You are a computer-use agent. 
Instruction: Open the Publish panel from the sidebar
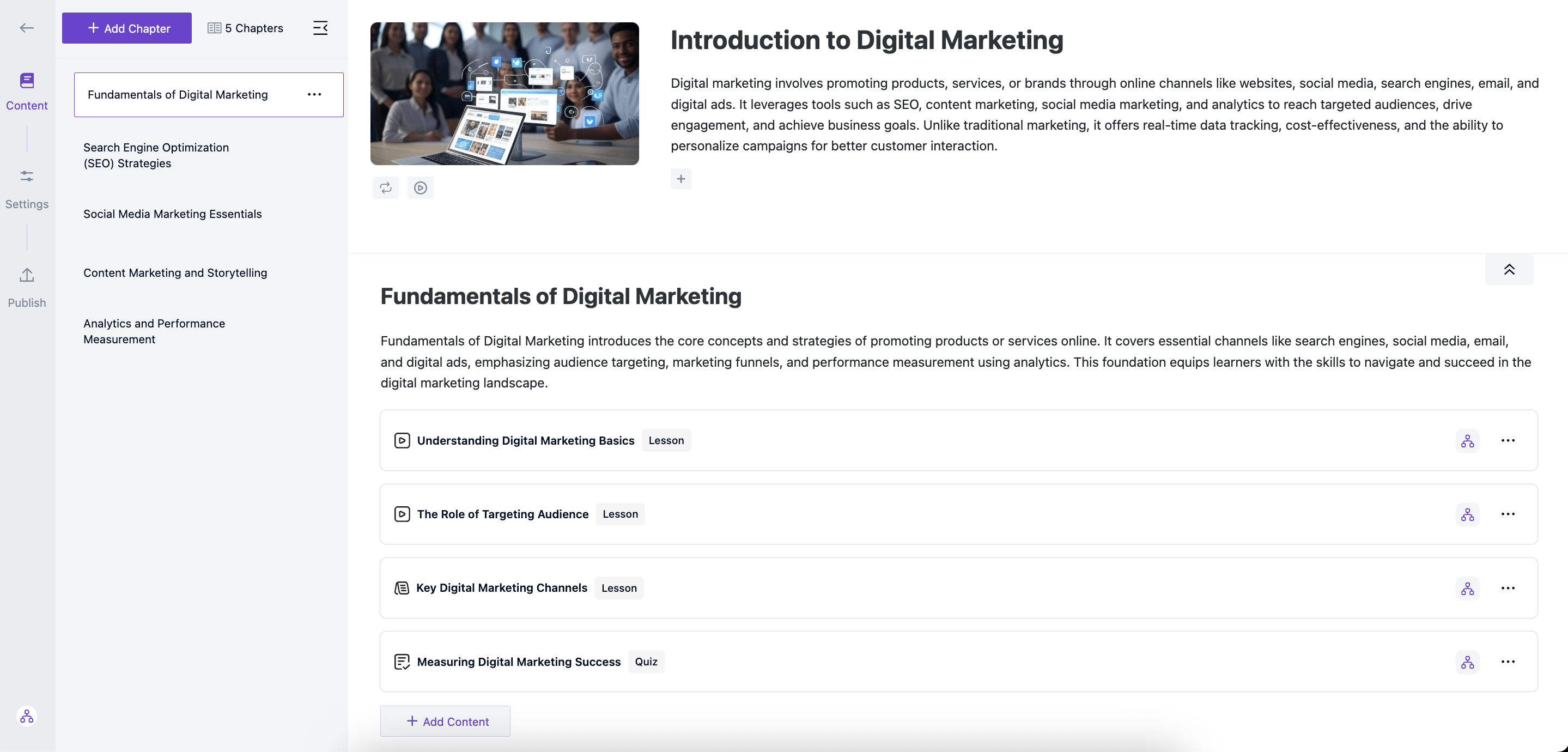coord(26,287)
